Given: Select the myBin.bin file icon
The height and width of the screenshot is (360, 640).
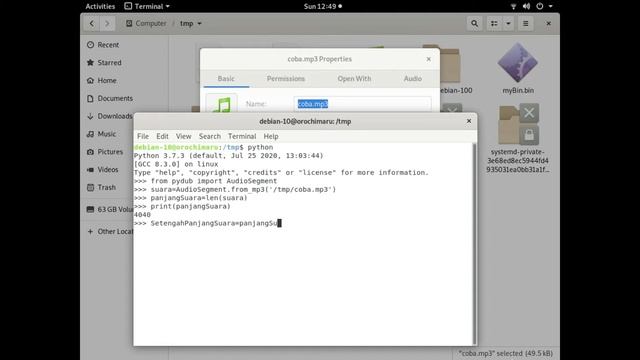Looking at the screenshot, I should [x=518, y=62].
